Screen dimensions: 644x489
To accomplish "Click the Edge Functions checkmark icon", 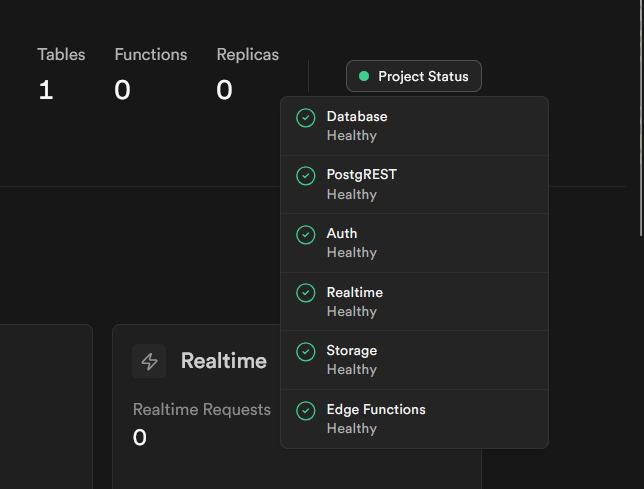I will [306, 410].
